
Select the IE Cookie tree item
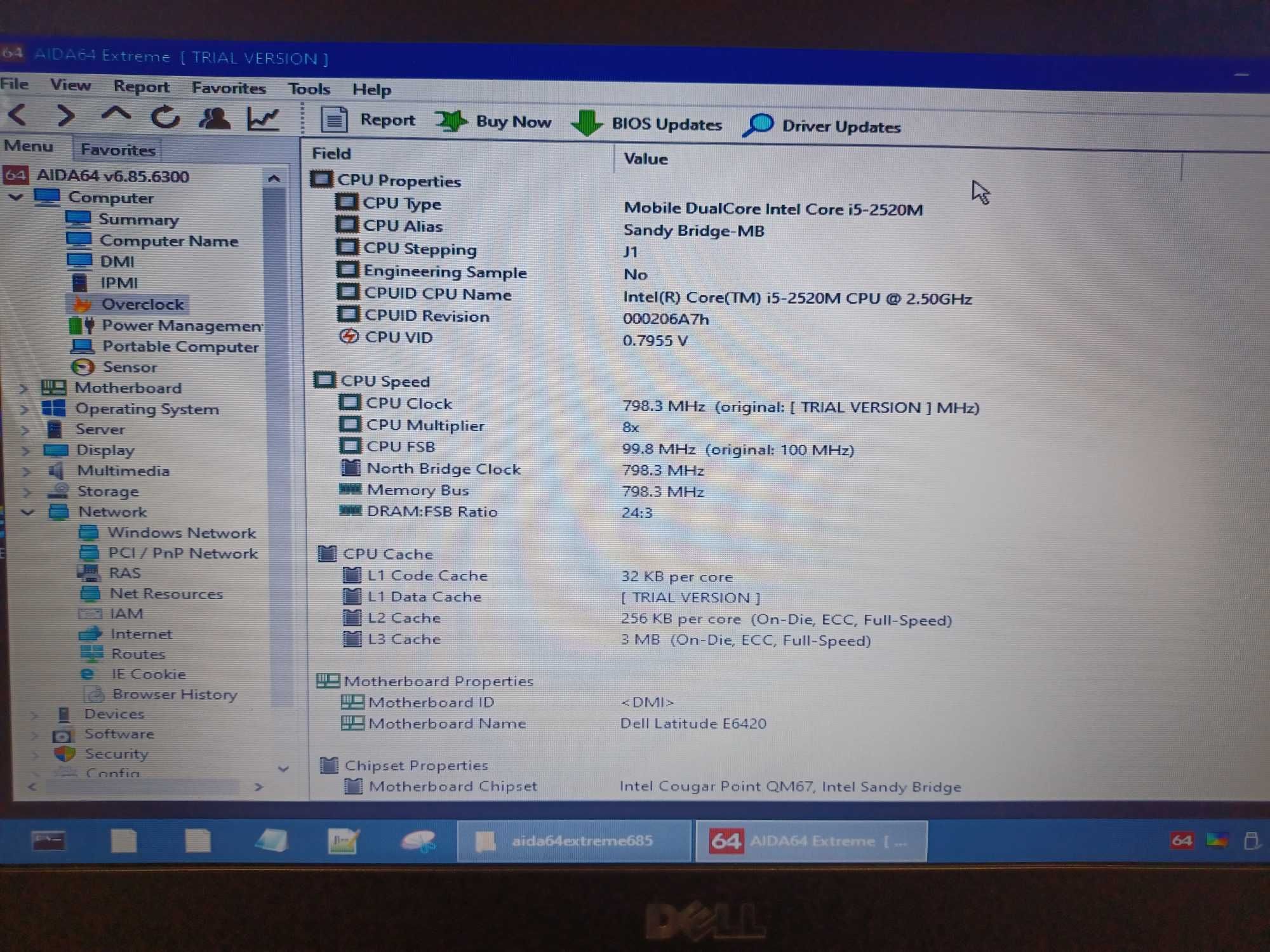[149, 674]
